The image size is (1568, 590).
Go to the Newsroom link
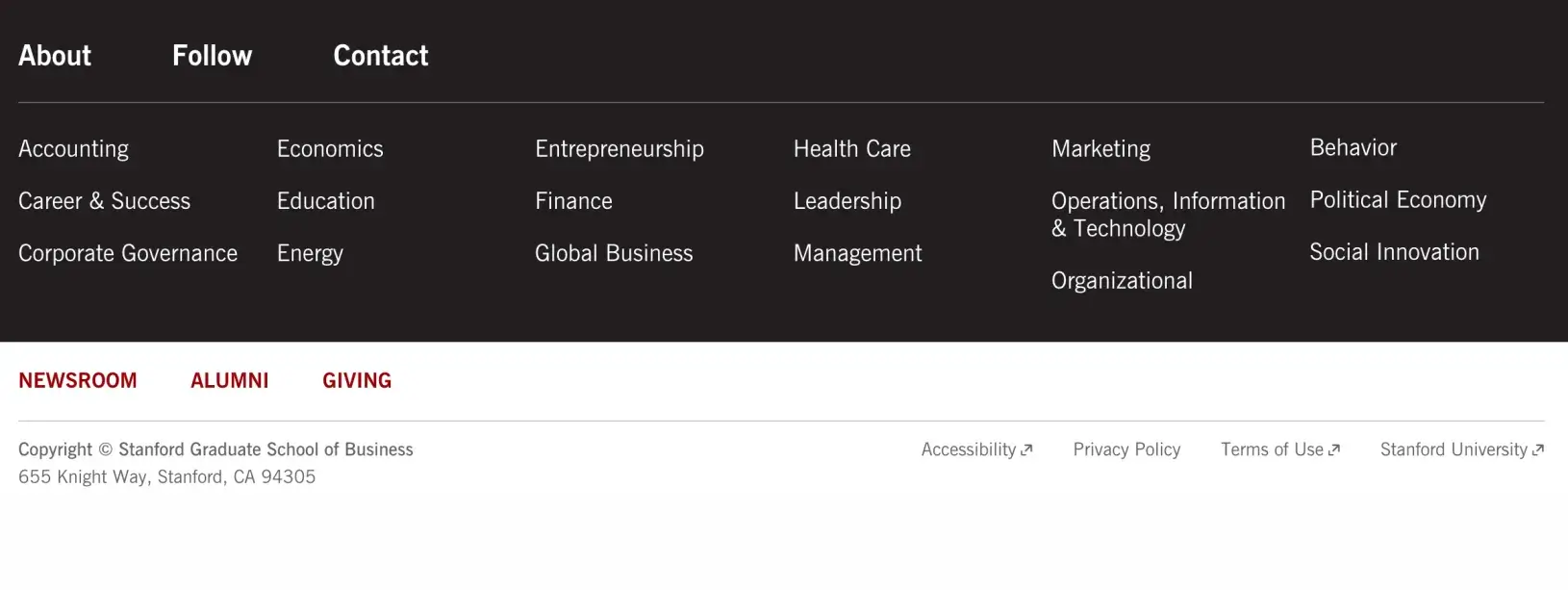pos(78,380)
